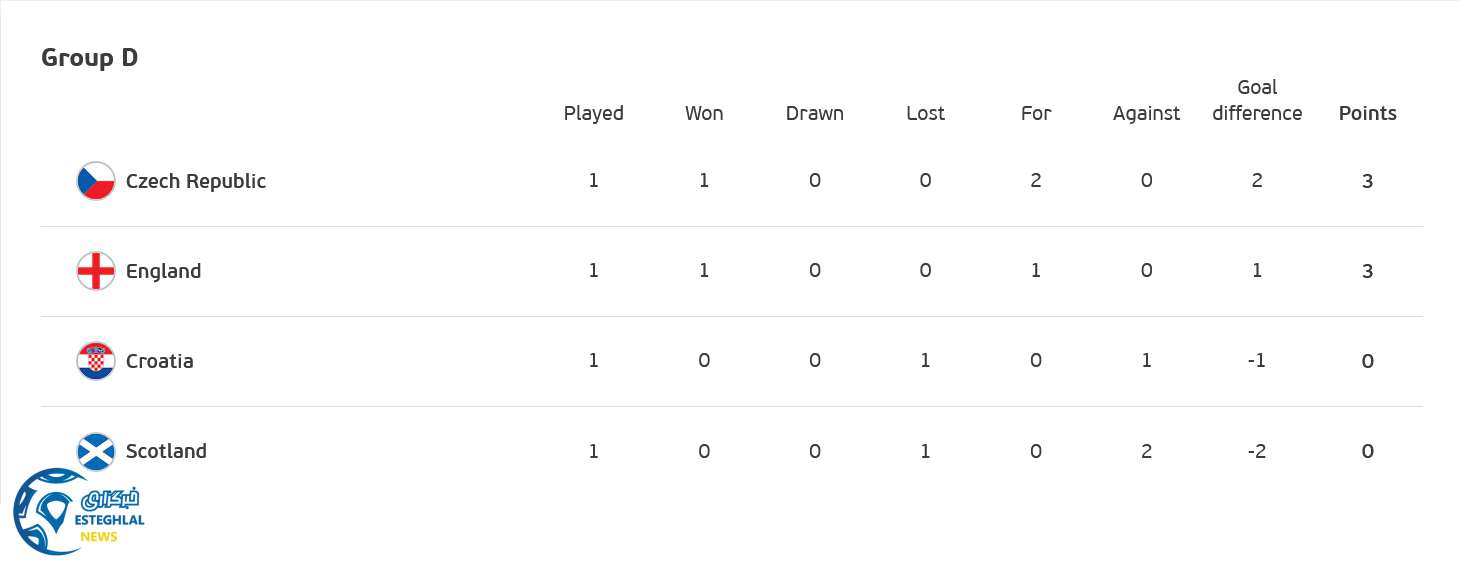Click the Points column header
The height and width of the screenshot is (578, 1462).
point(1367,113)
